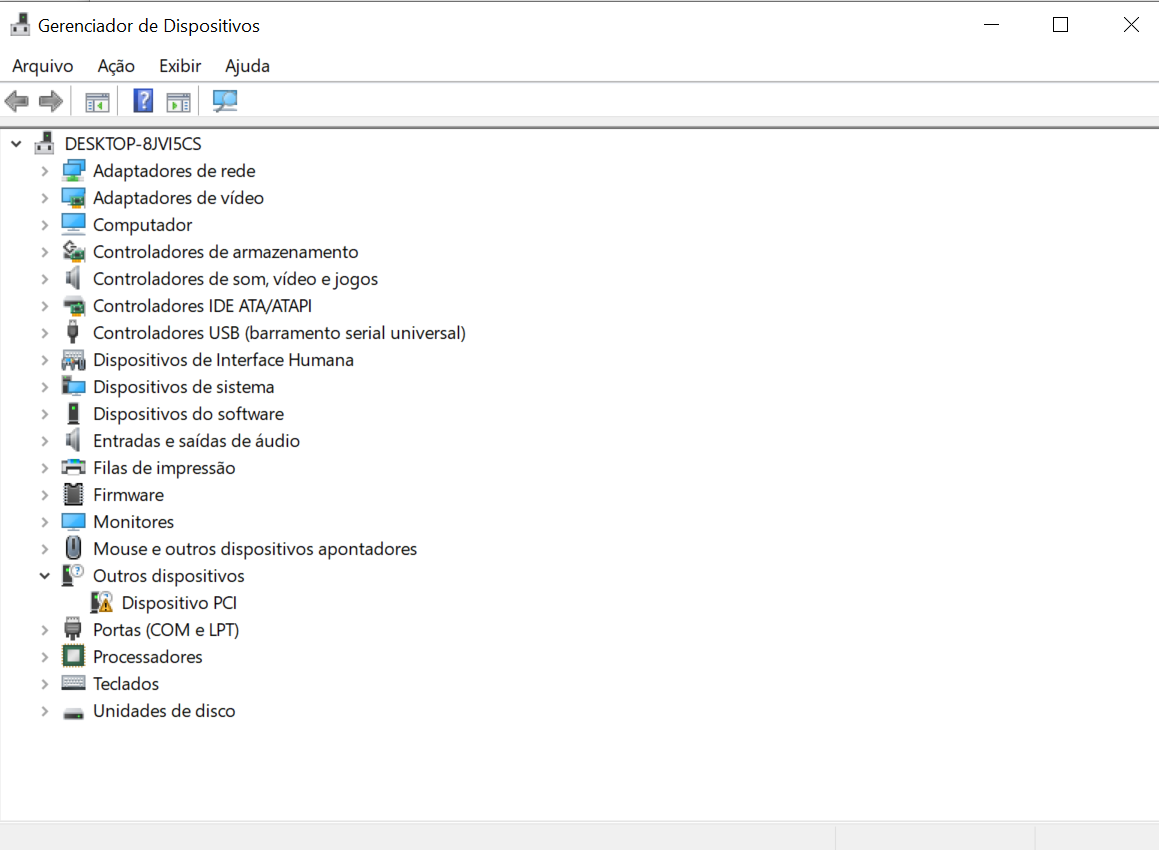
Task: Open the Arquivo menu
Action: point(43,66)
